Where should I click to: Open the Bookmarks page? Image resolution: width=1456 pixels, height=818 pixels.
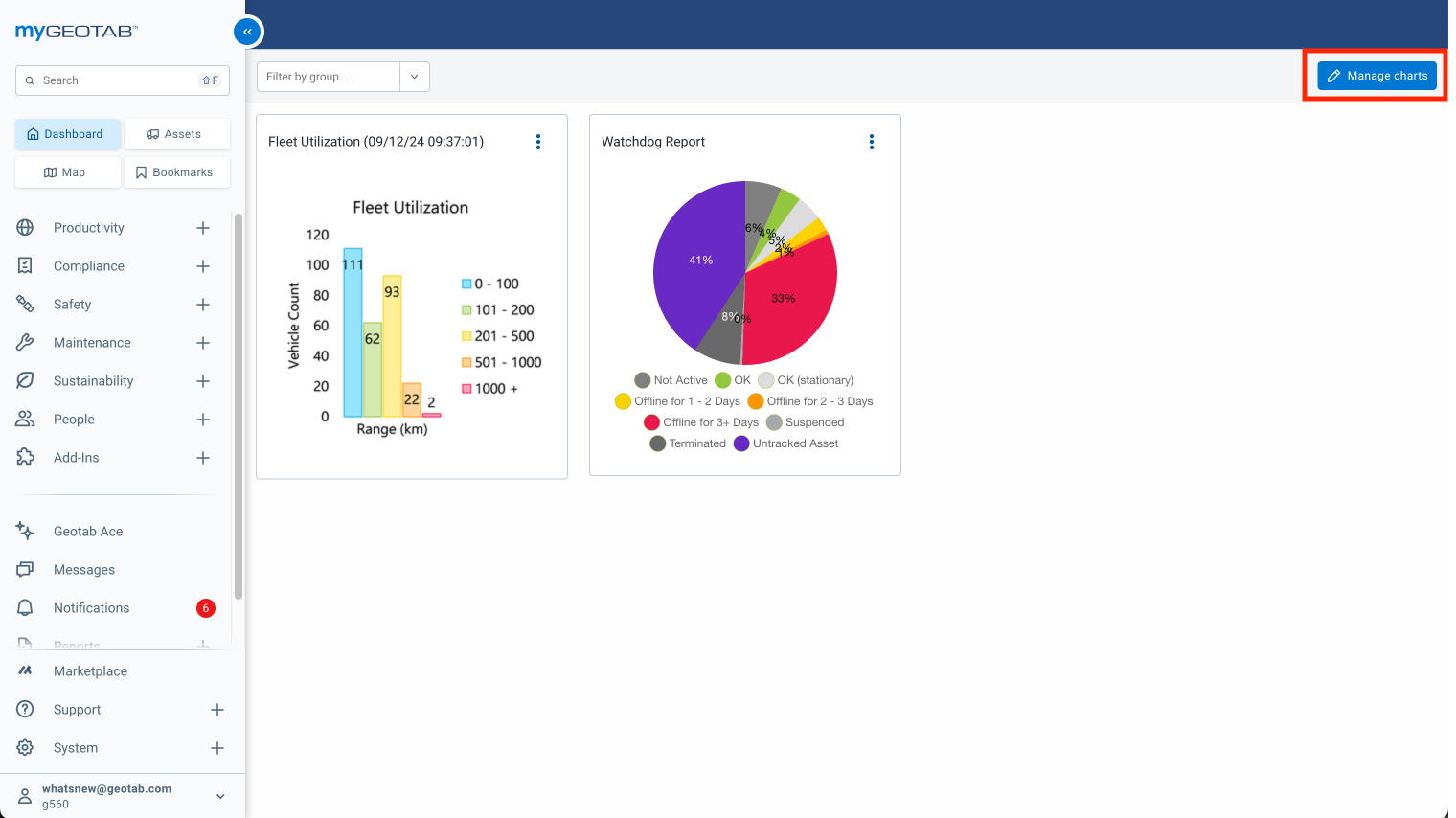click(x=177, y=172)
